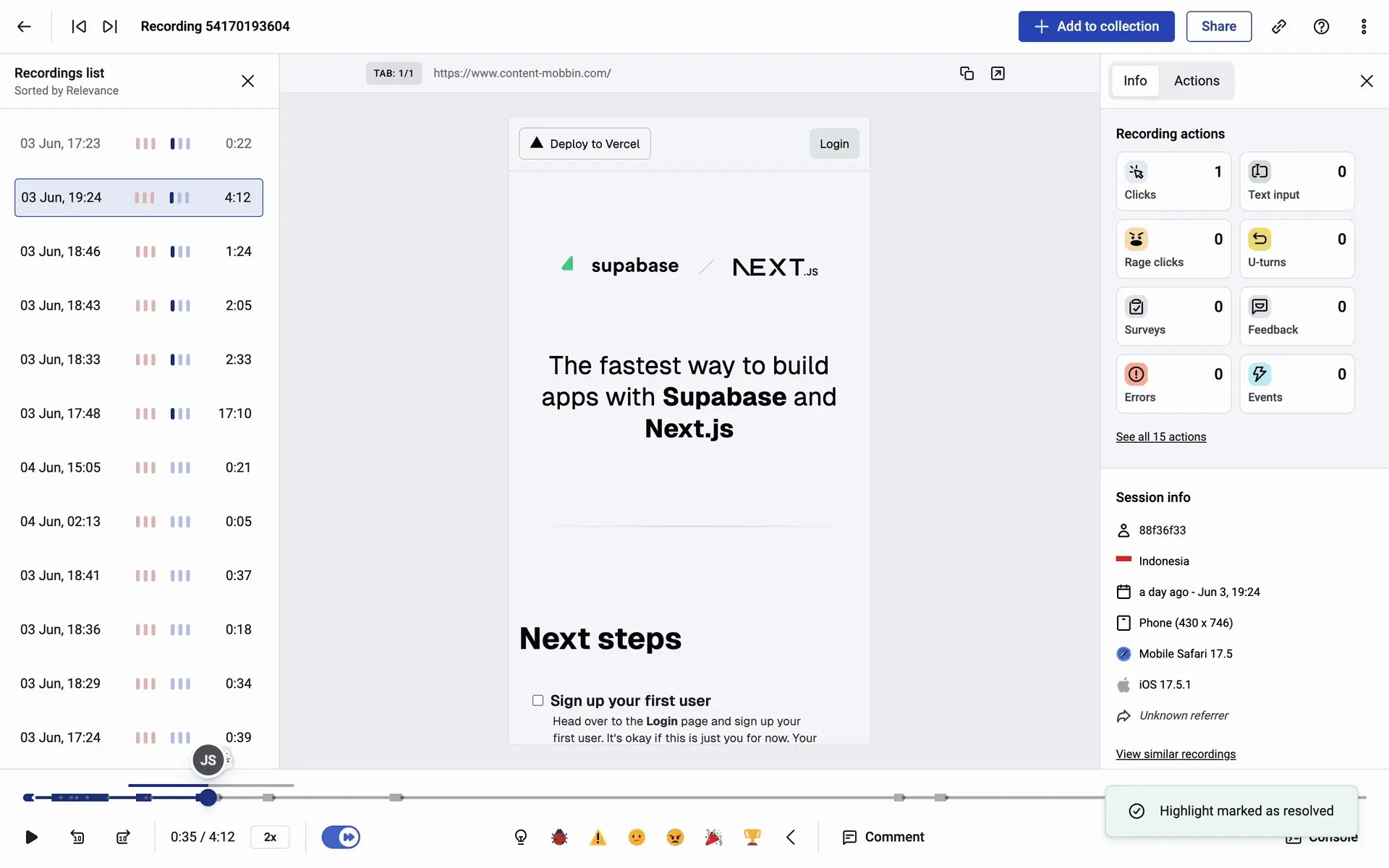This screenshot has height=868, width=1389.
Task: Open the 2x playback speed selector
Action: click(x=270, y=837)
